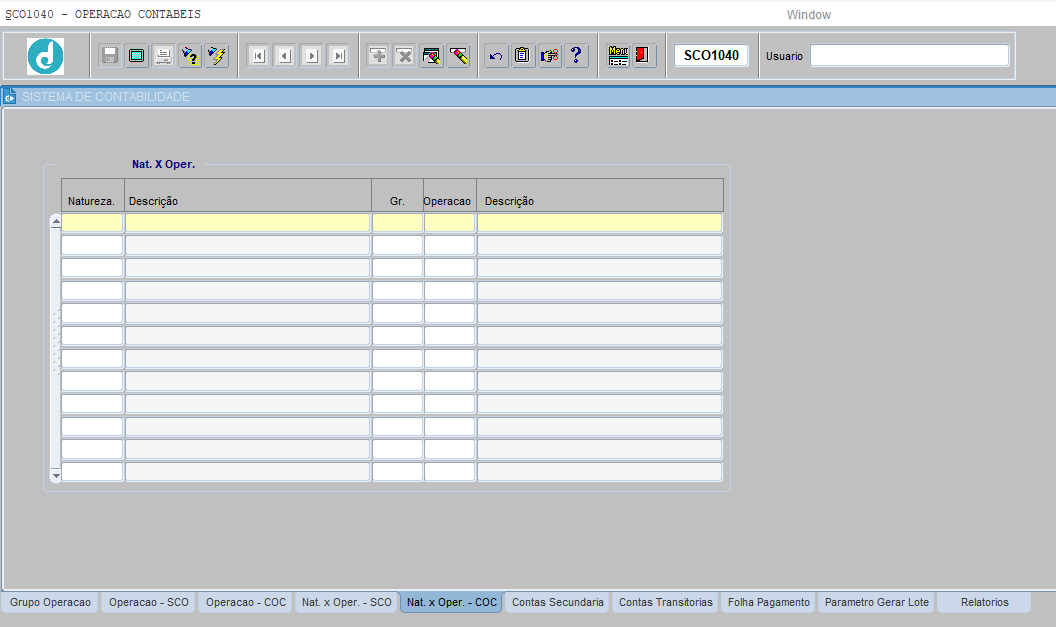The image size is (1056, 627).
Task: Open the Folha Pagamento tab
Action: (x=768, y=603)
